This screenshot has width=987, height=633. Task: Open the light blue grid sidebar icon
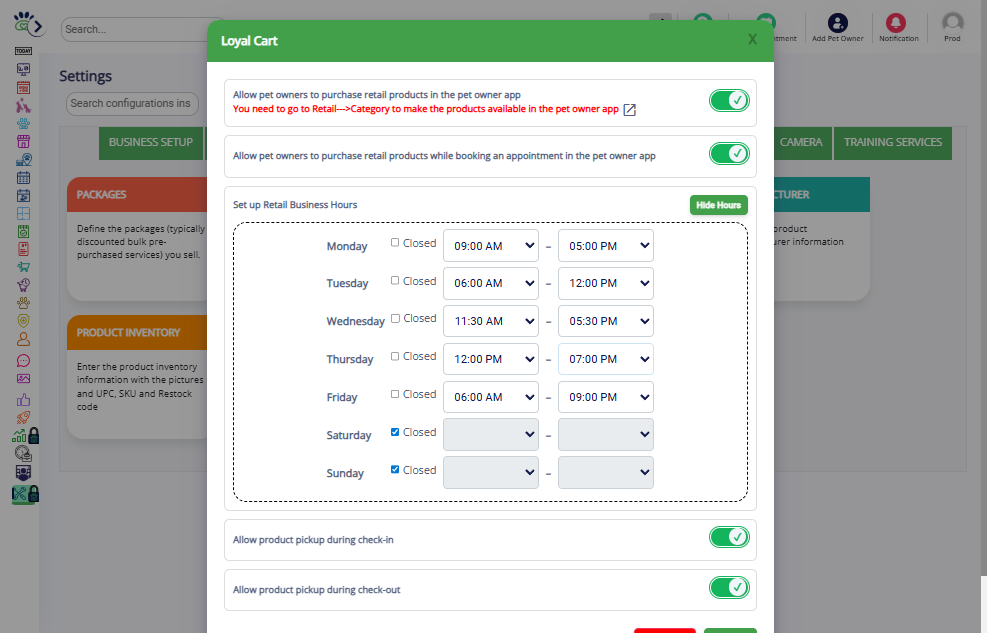(23, 213)
